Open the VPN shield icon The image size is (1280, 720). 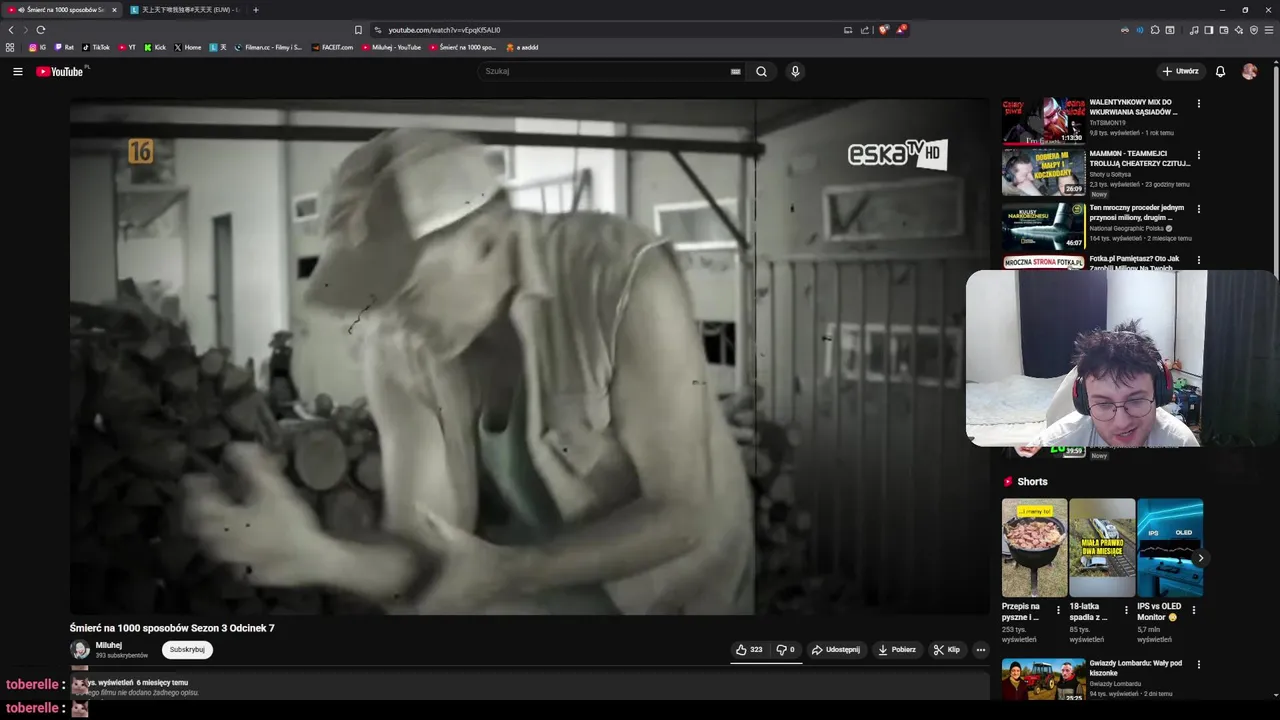point(1254,30)
